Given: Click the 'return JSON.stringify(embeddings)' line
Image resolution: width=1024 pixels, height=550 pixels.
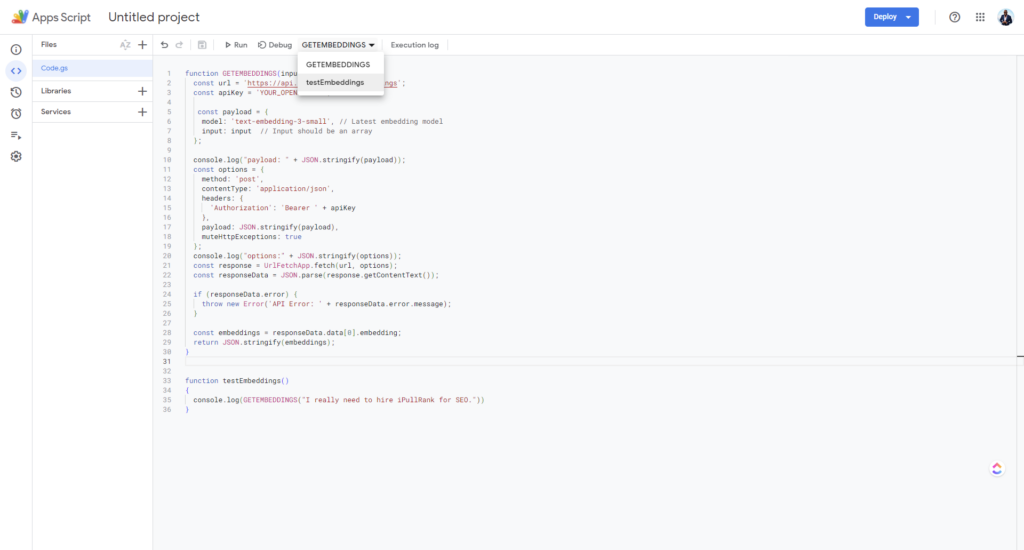Looking at the screenshot, I should pyautogui.click(x=264, y=342).
